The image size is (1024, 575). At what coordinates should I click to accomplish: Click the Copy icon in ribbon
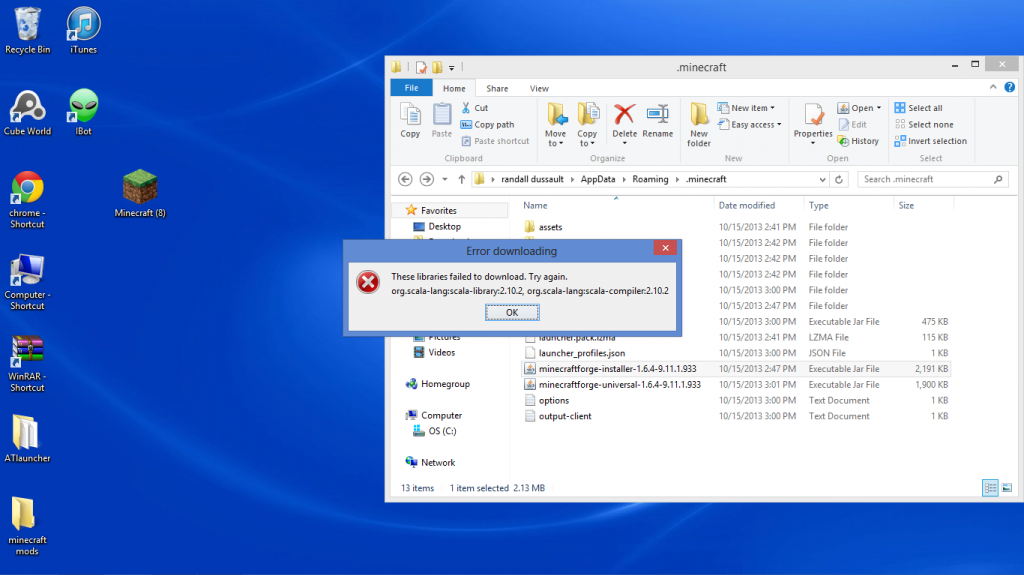(410, 120)
